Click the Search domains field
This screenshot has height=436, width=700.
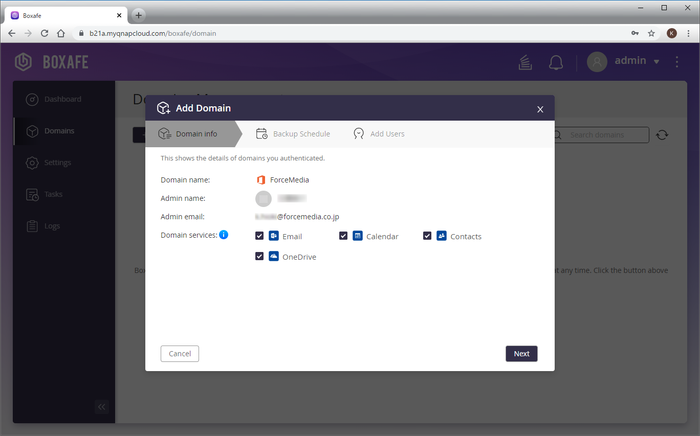pyautogui.click(x=600, y=135)
